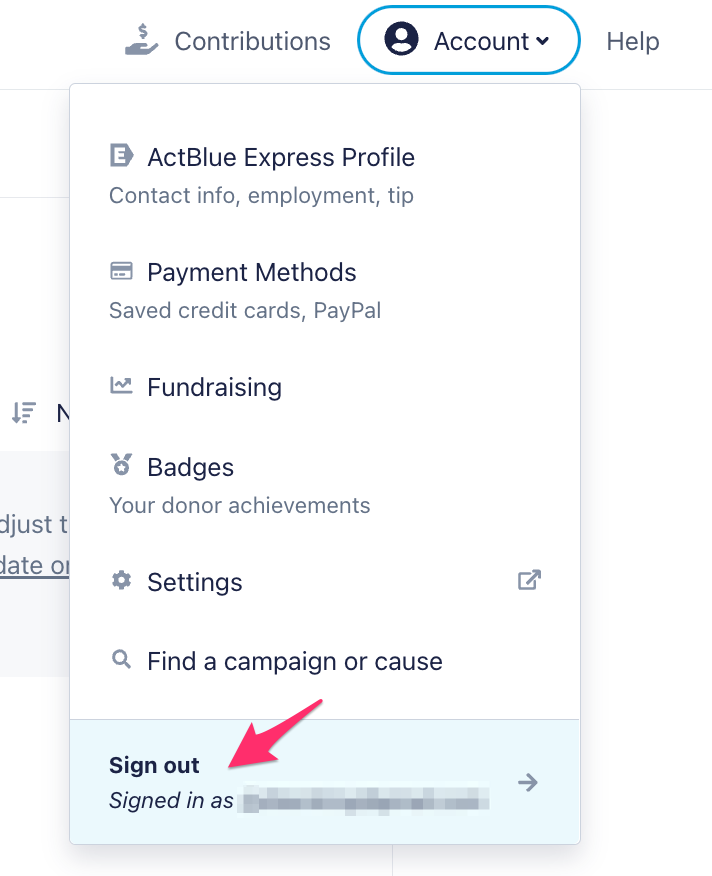Go to Contributions page
The image size is (712, 876).
(x=251, y=41)
